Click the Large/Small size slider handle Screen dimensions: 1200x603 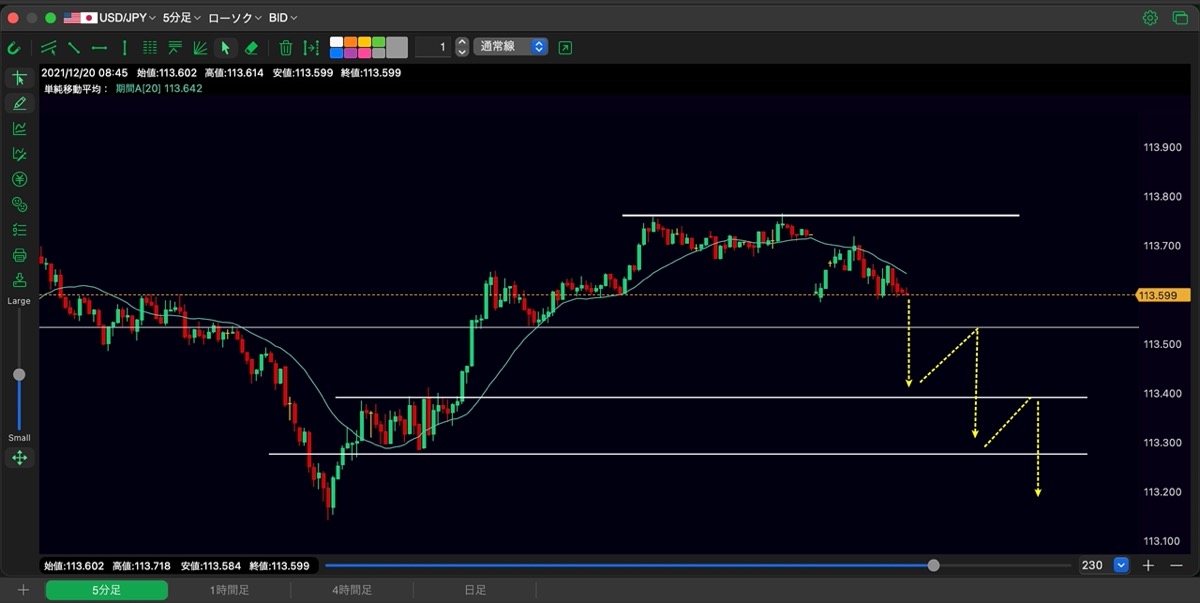click(19, 375)
